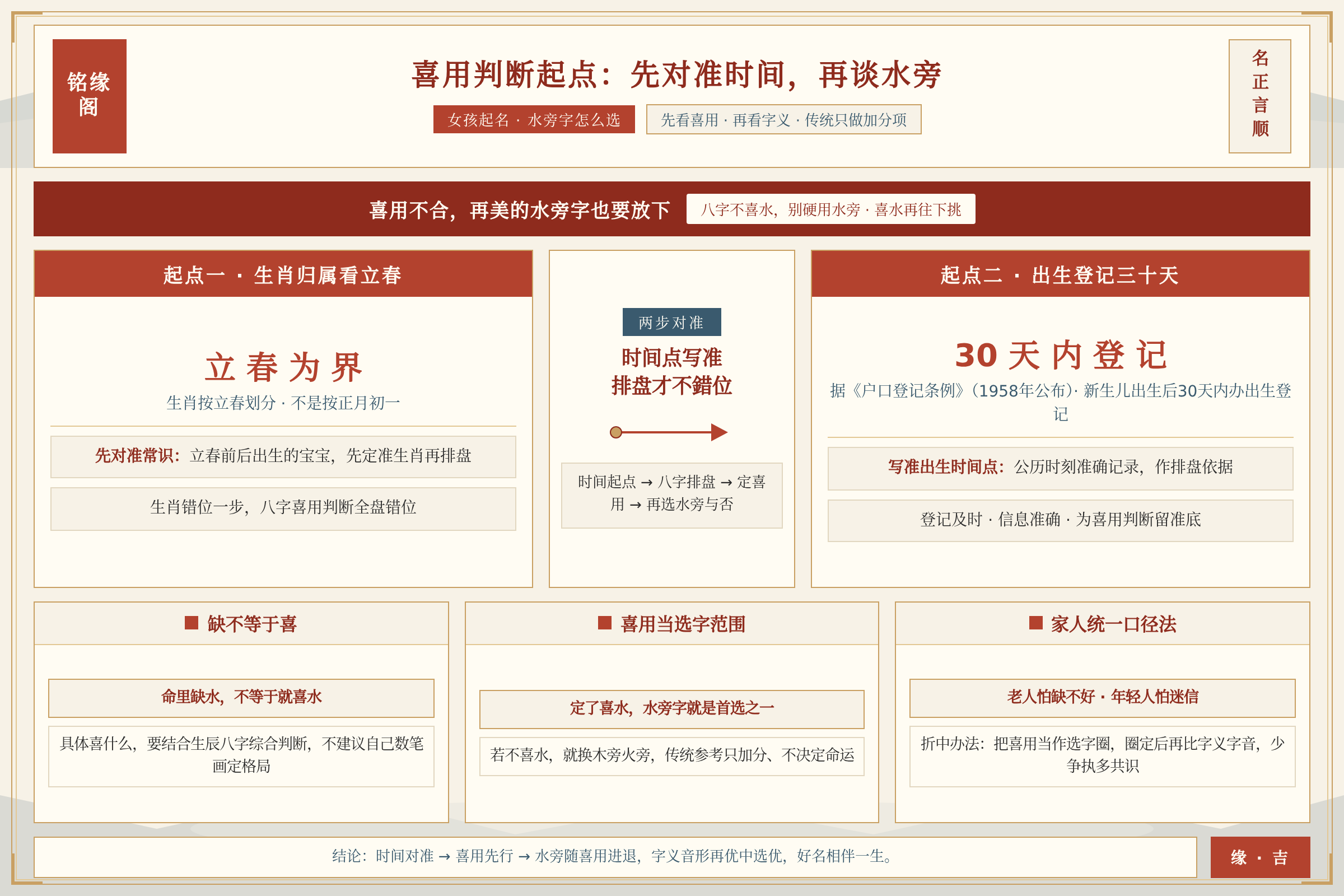Click the box 若不喜水，就换木旁火旁
The image size is (1344, 896).
point(671,756)
